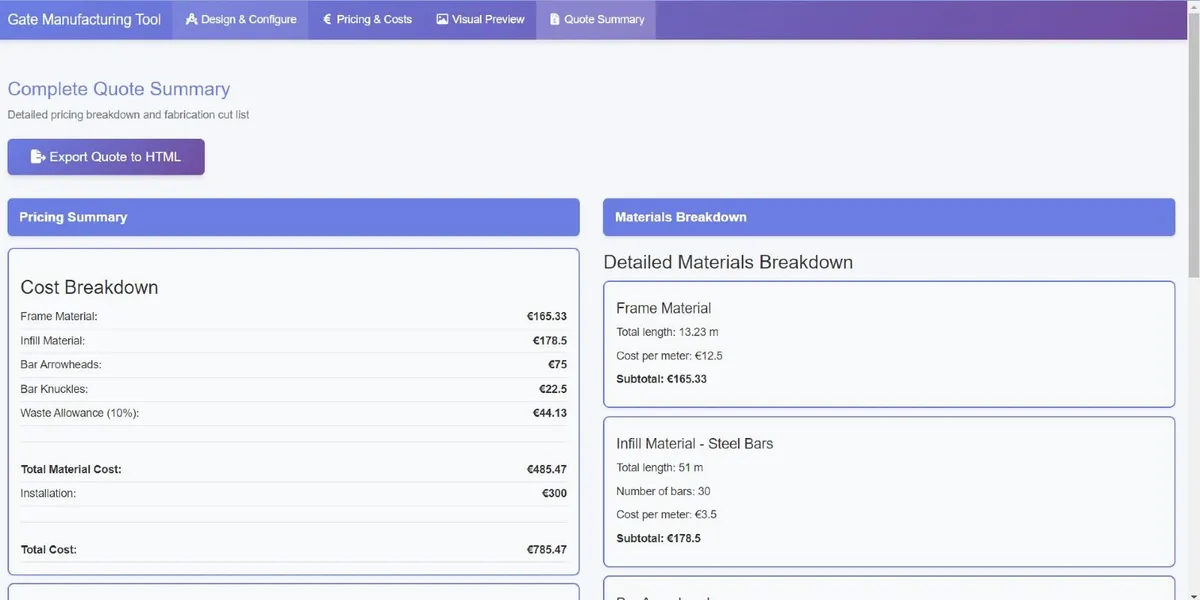Click the Bar Knuckles: label
Screen dimensions: 1200x600
(55, 389)
